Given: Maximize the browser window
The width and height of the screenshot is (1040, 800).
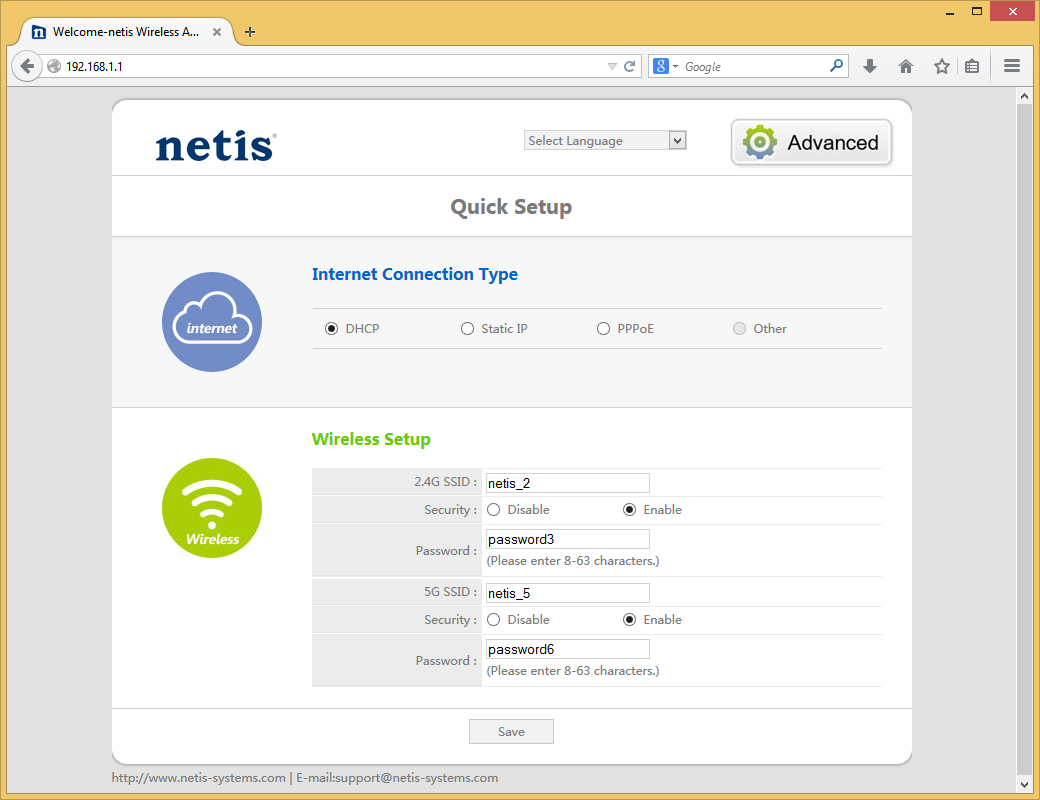Looking at the screenshot, I should [976, 11].
